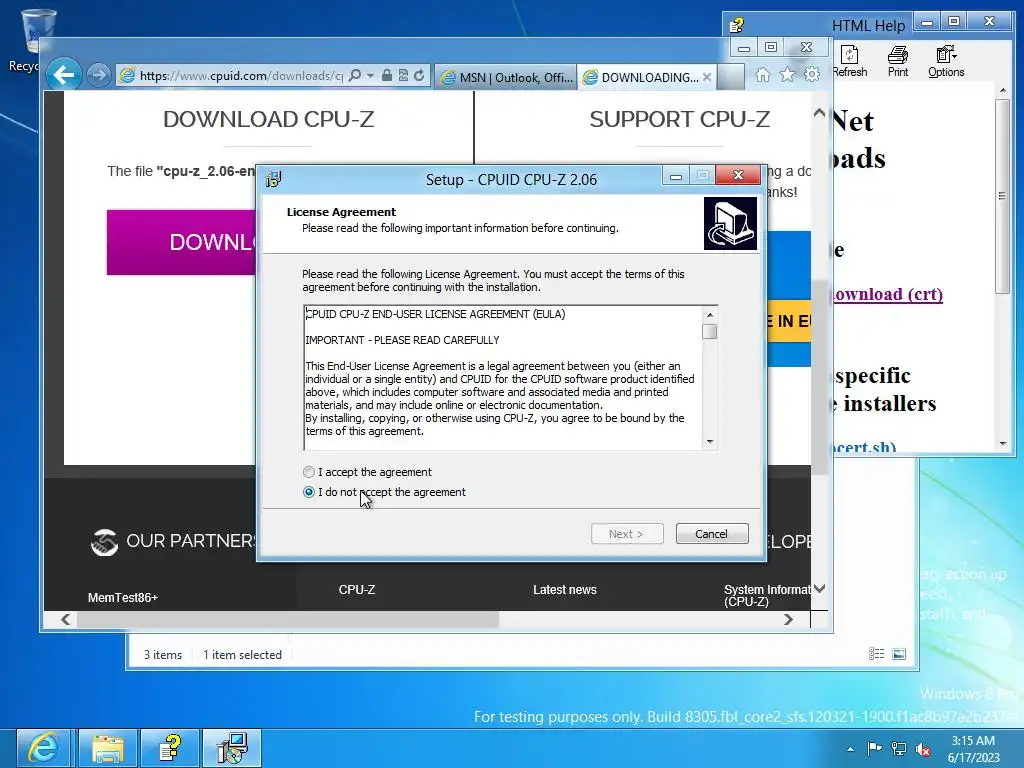Click the disabled Next button in Setup

(627, 534)
